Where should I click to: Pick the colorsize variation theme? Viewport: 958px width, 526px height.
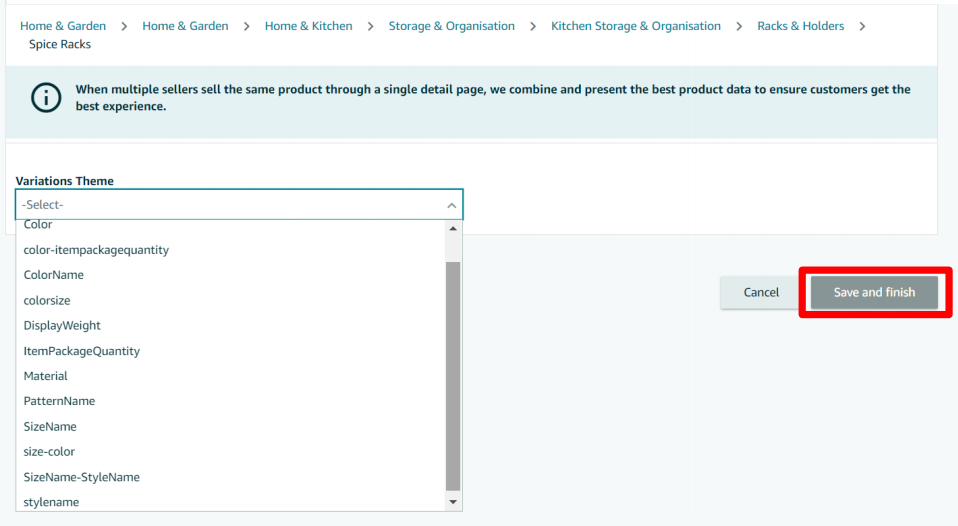pos(47,300)
